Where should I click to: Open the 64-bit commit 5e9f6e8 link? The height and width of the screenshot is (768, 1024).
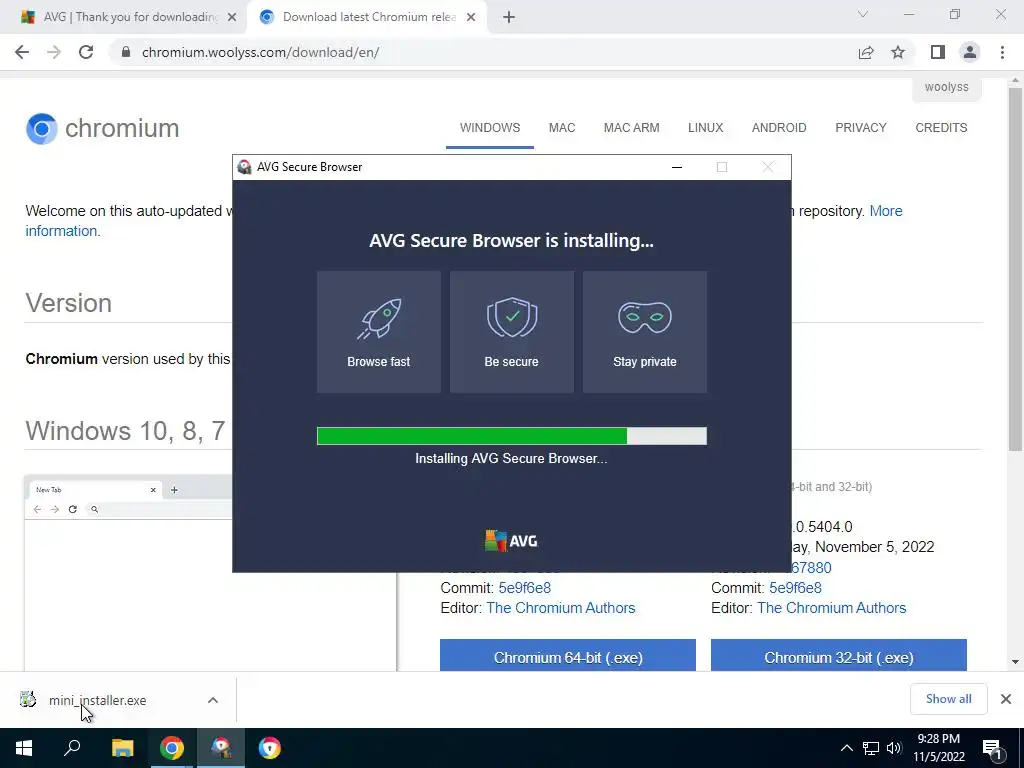click(524, 588)
